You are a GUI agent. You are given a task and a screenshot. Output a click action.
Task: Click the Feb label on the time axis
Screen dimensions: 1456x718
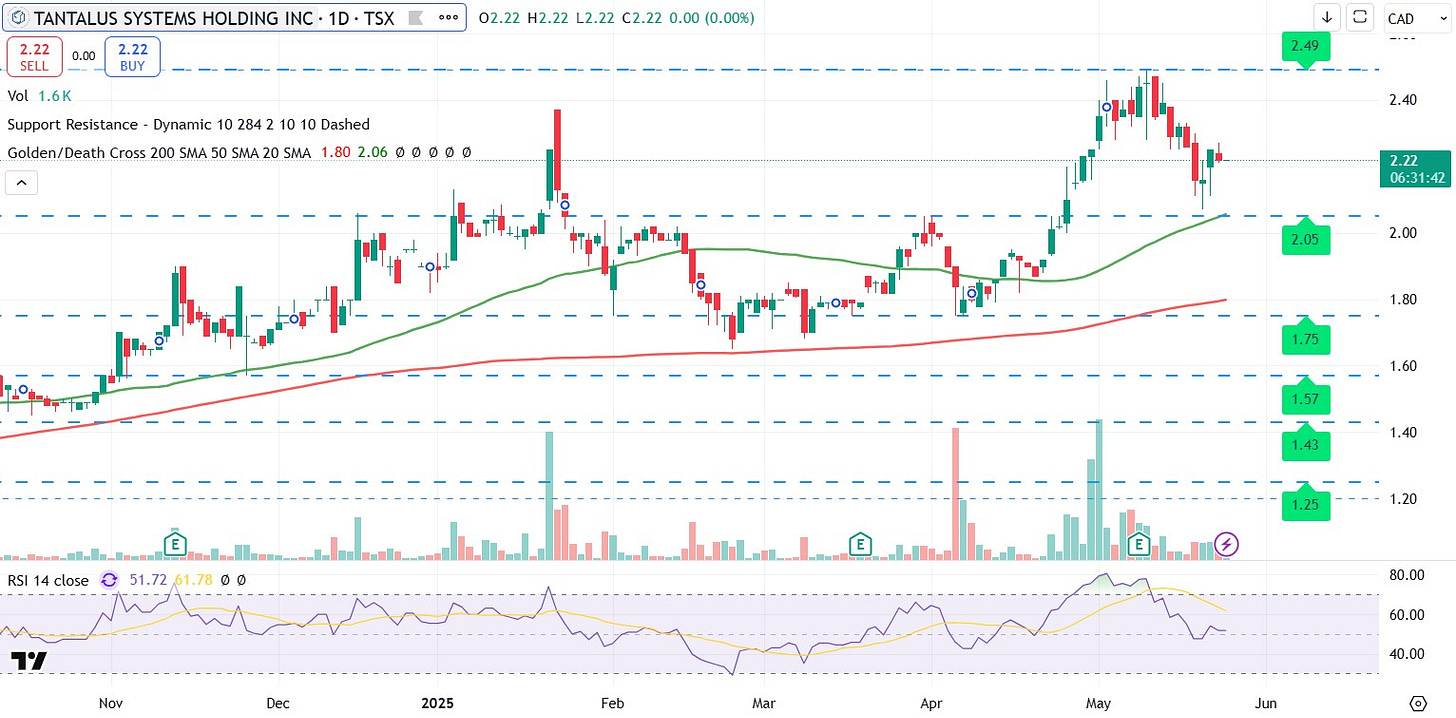[x=611, y=703]
